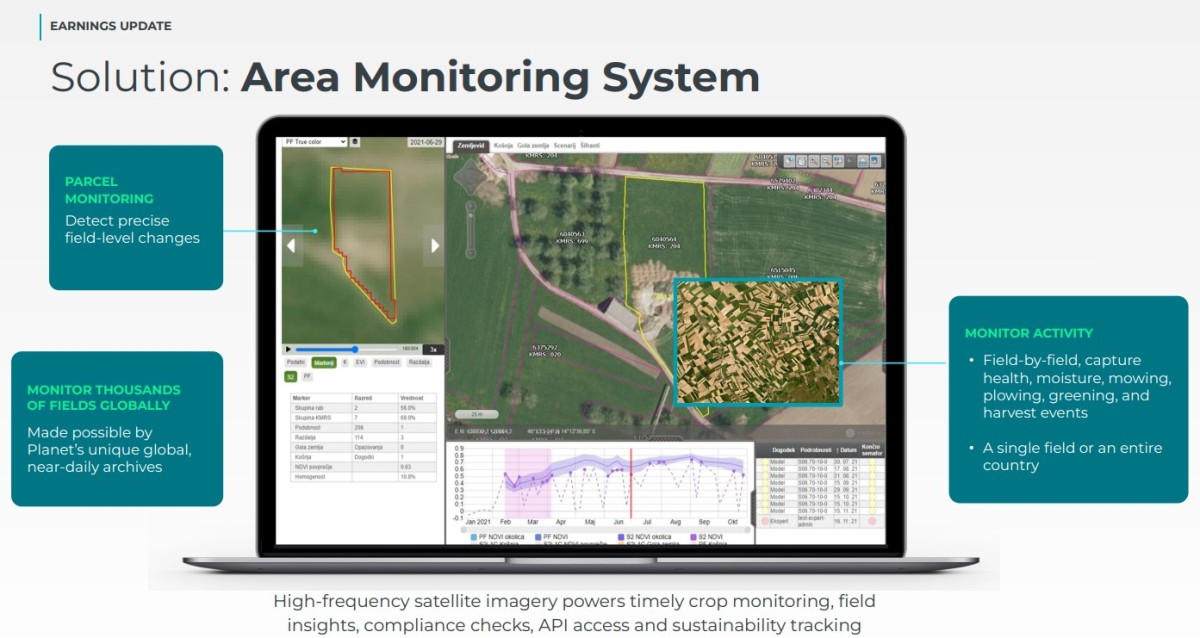Go to previous image with left arrow

292,245
